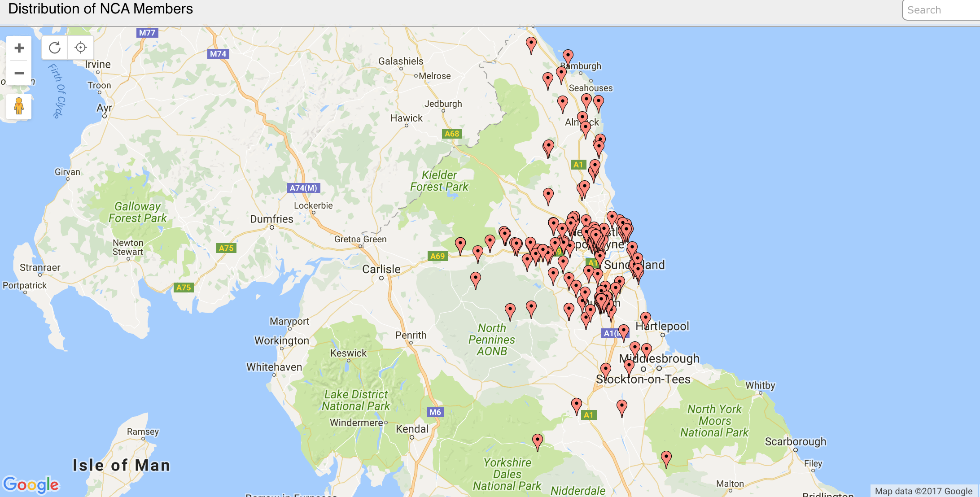
Task: Click the Lockerbie town label
Action: click(x=313, y=206)
